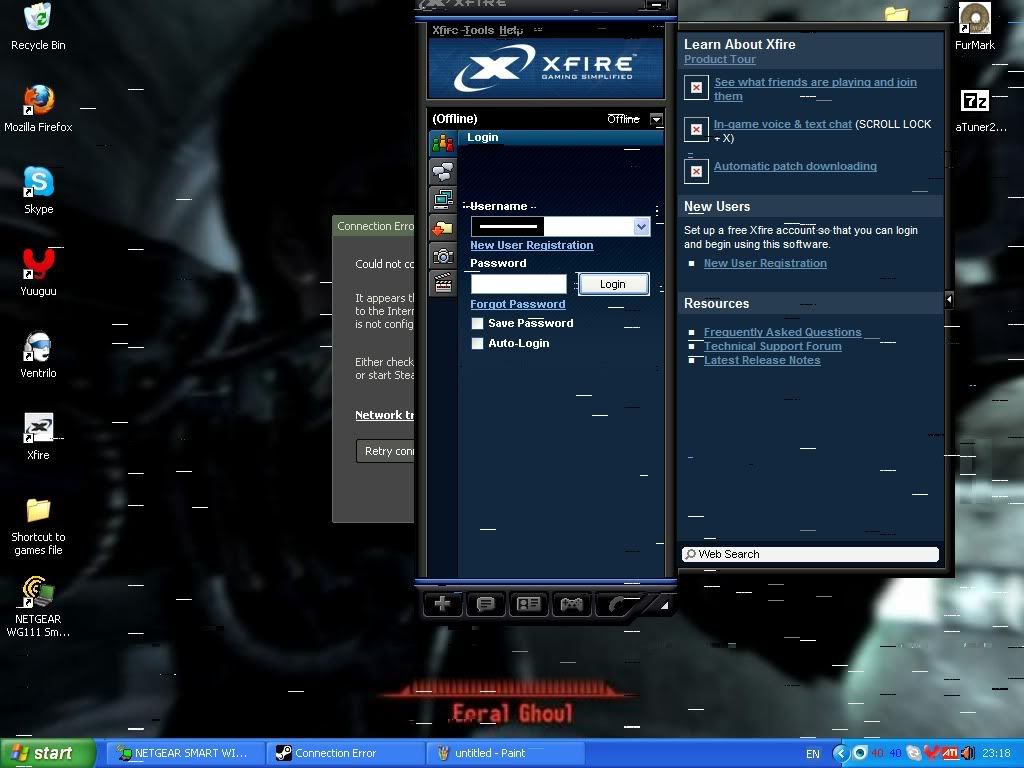Click the Forgot Password link

click(x=517, y=304)
